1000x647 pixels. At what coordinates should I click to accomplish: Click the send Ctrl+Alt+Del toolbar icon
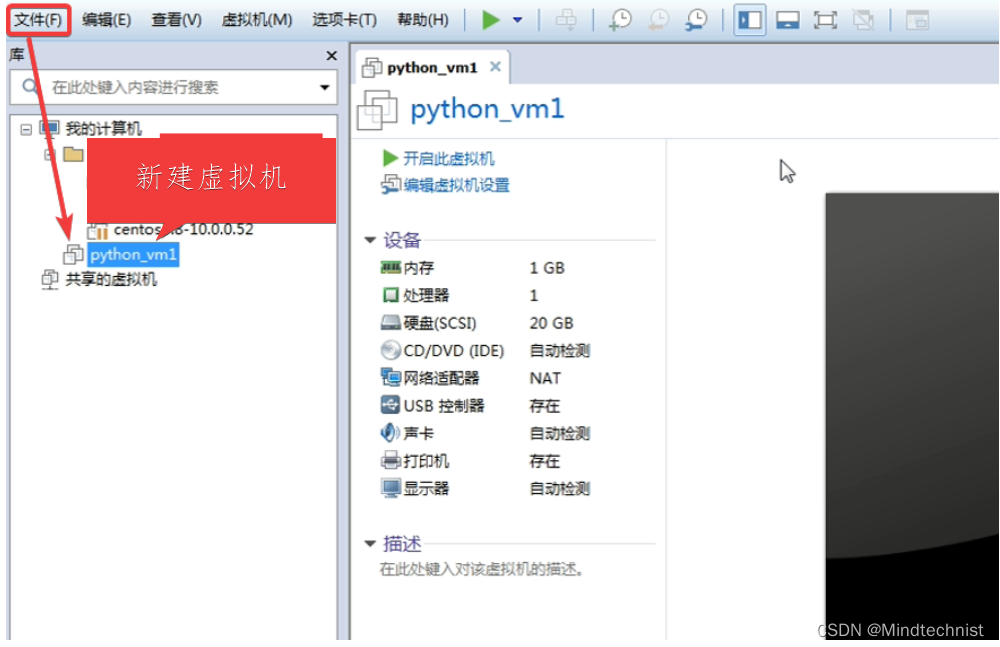tap(566, 20)
